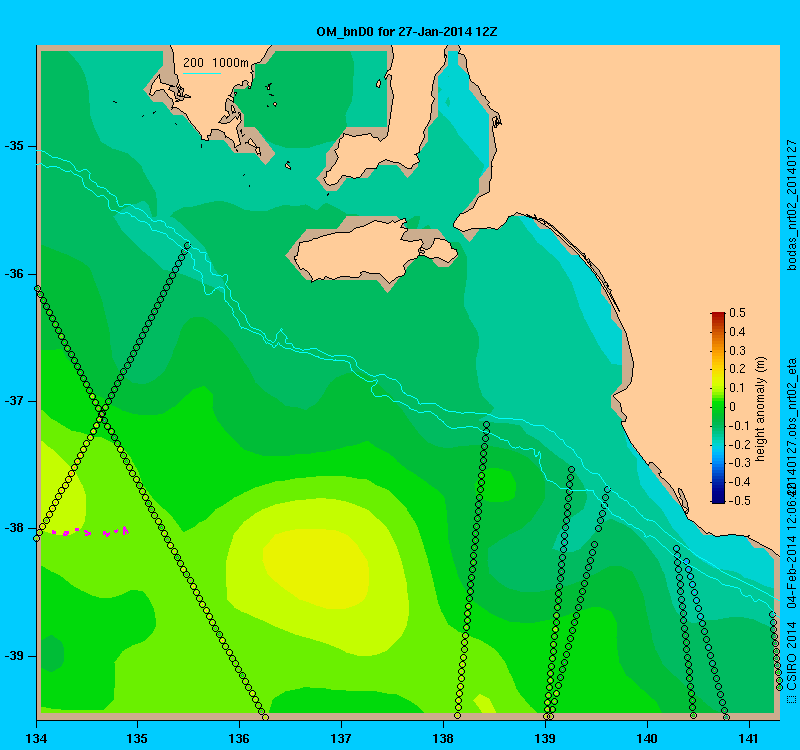The image size is (800, 750).
Task: Click the 'bodas_nrt02_20140127' vertical label
Action: click(791, 205)
